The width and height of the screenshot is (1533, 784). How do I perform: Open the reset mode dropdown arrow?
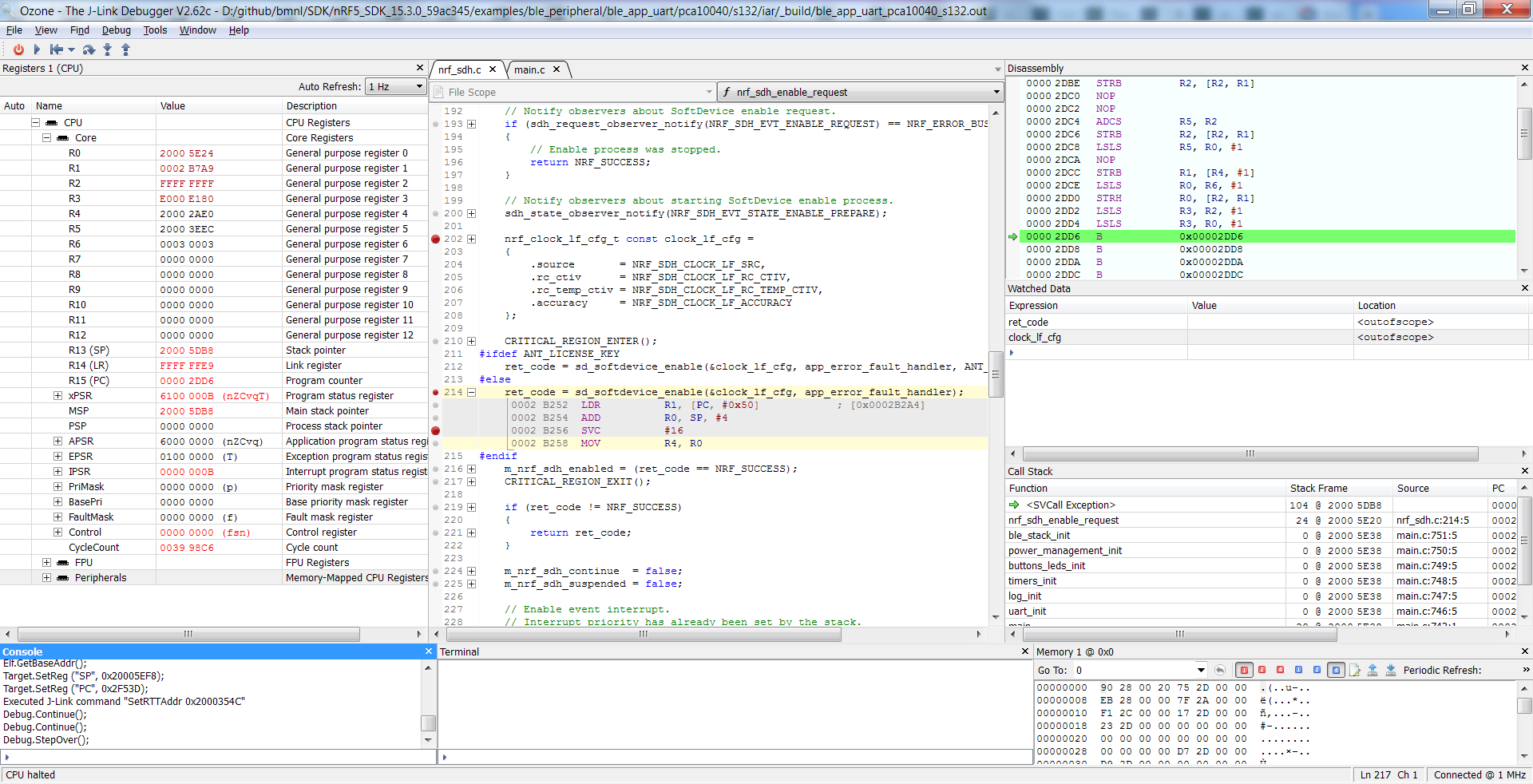click(71, 50)
